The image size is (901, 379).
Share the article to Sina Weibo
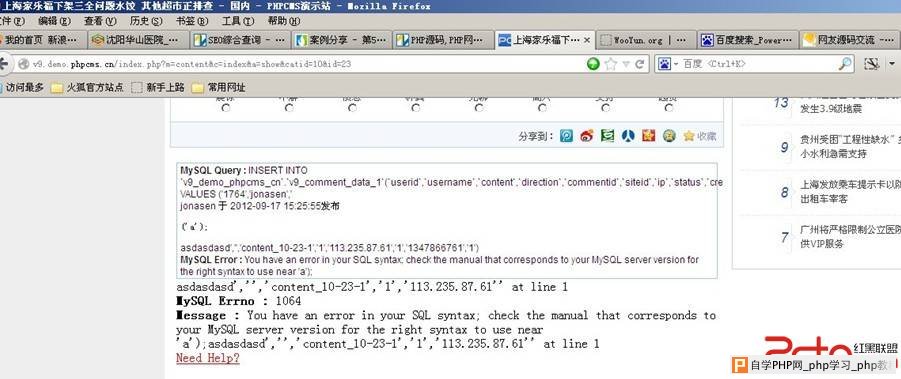tap(586, 136)
